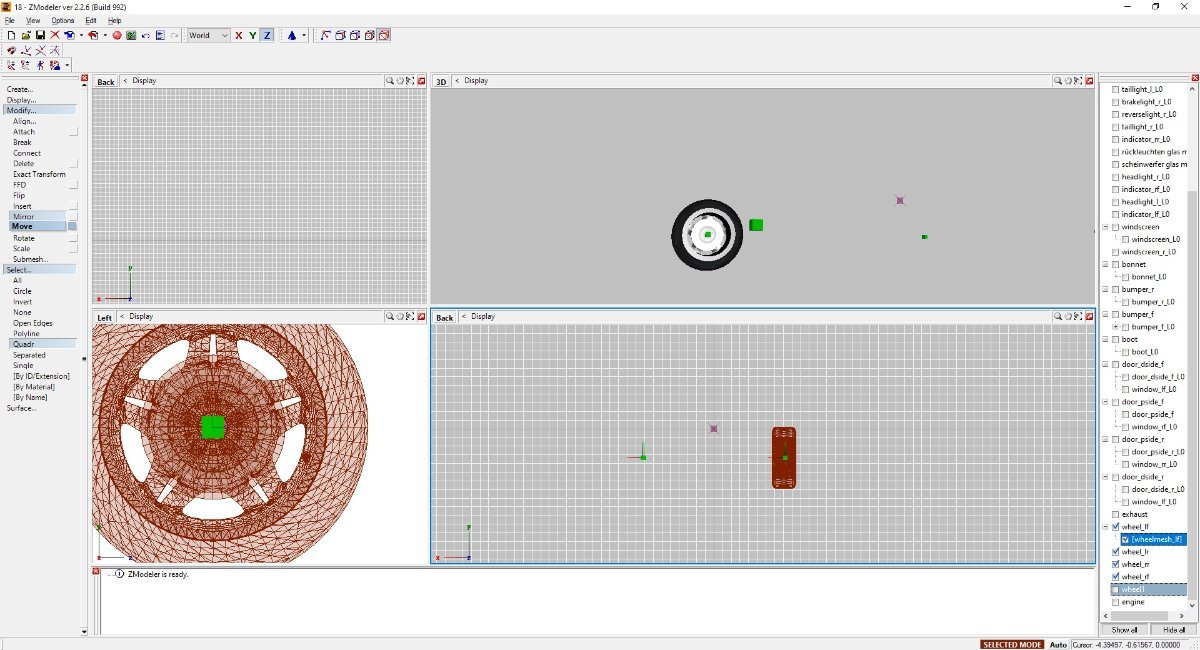Viewport: 1200px width, 650px height.
Task: Collapse the door_dside_f tree node
Action: pyautogui.click(x=1106, y=364)
